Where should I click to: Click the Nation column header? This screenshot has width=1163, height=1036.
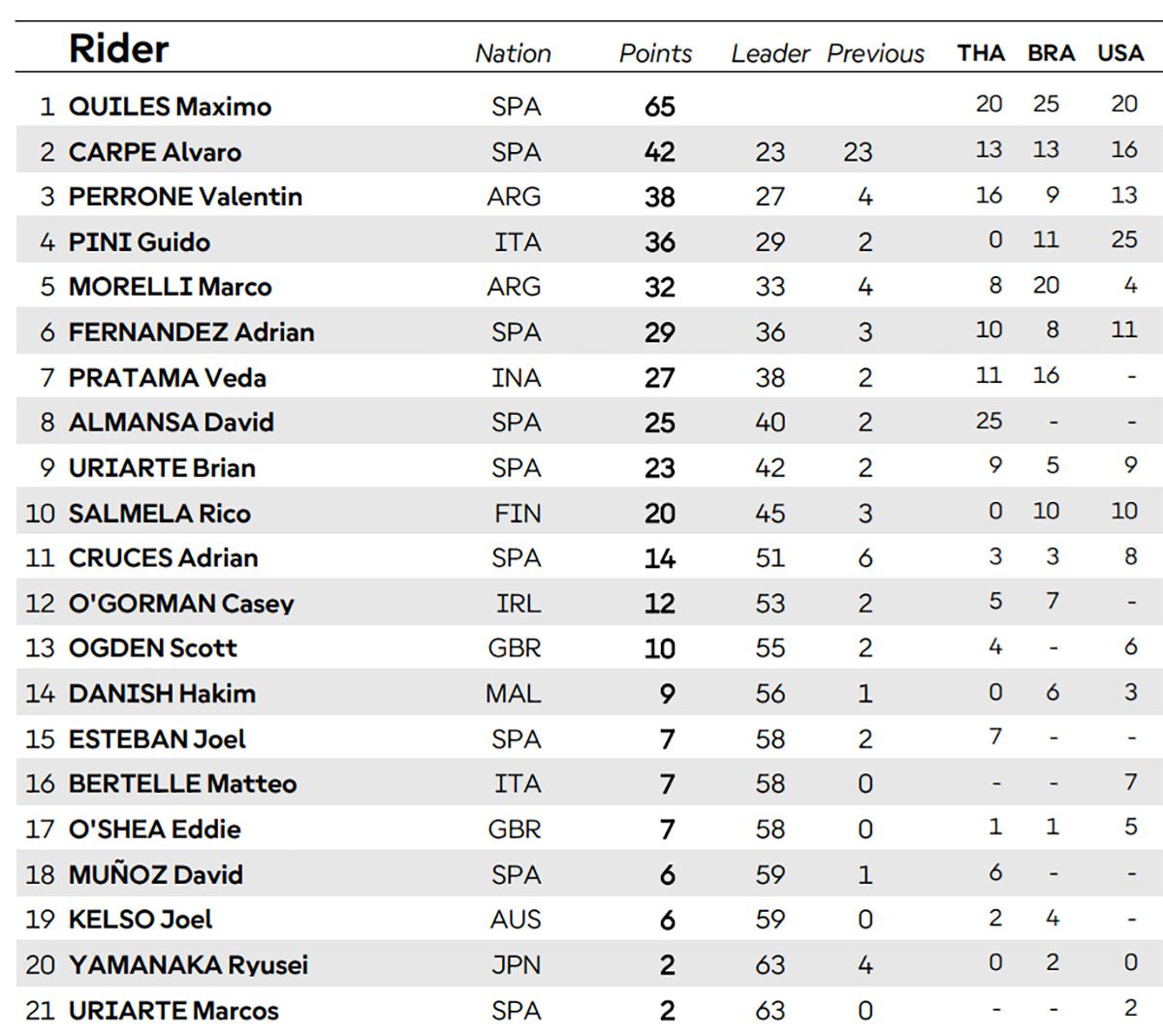[513, 53]
